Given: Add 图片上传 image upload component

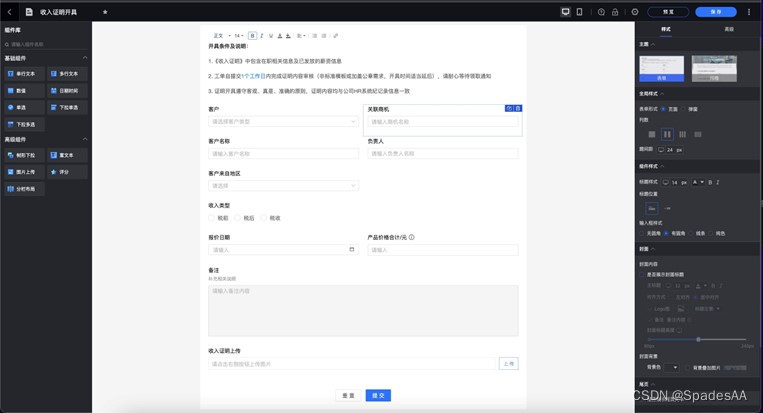Looking at the screenshot, I should point(24,172).
